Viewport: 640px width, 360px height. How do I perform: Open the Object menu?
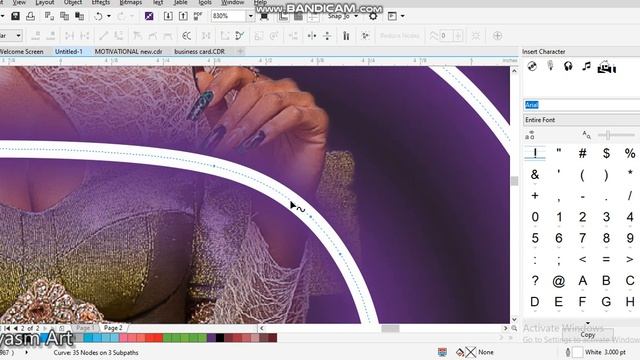(x=73, y=2)
